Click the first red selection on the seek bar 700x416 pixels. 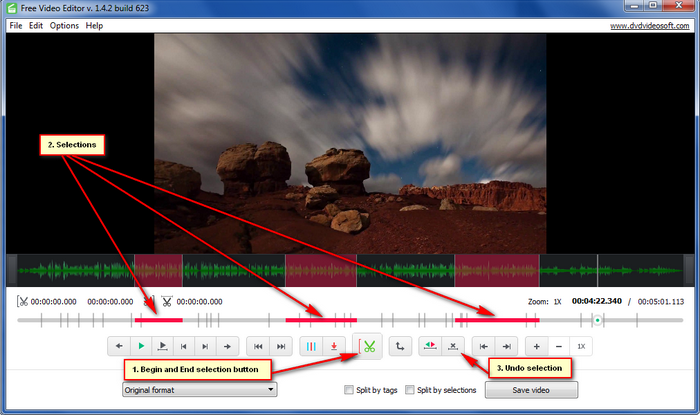[158, 320]
